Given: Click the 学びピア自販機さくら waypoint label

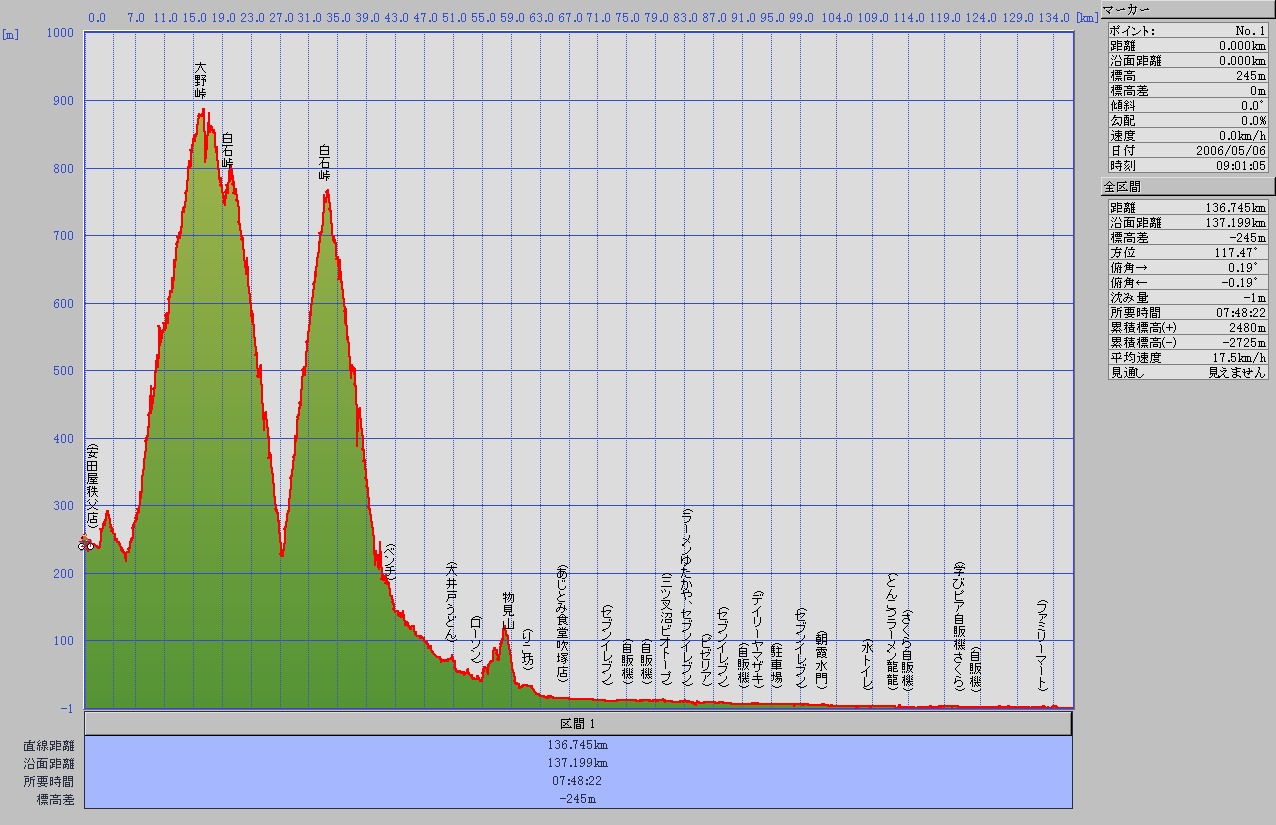Looking at the screenshot, I should [959, 626].
